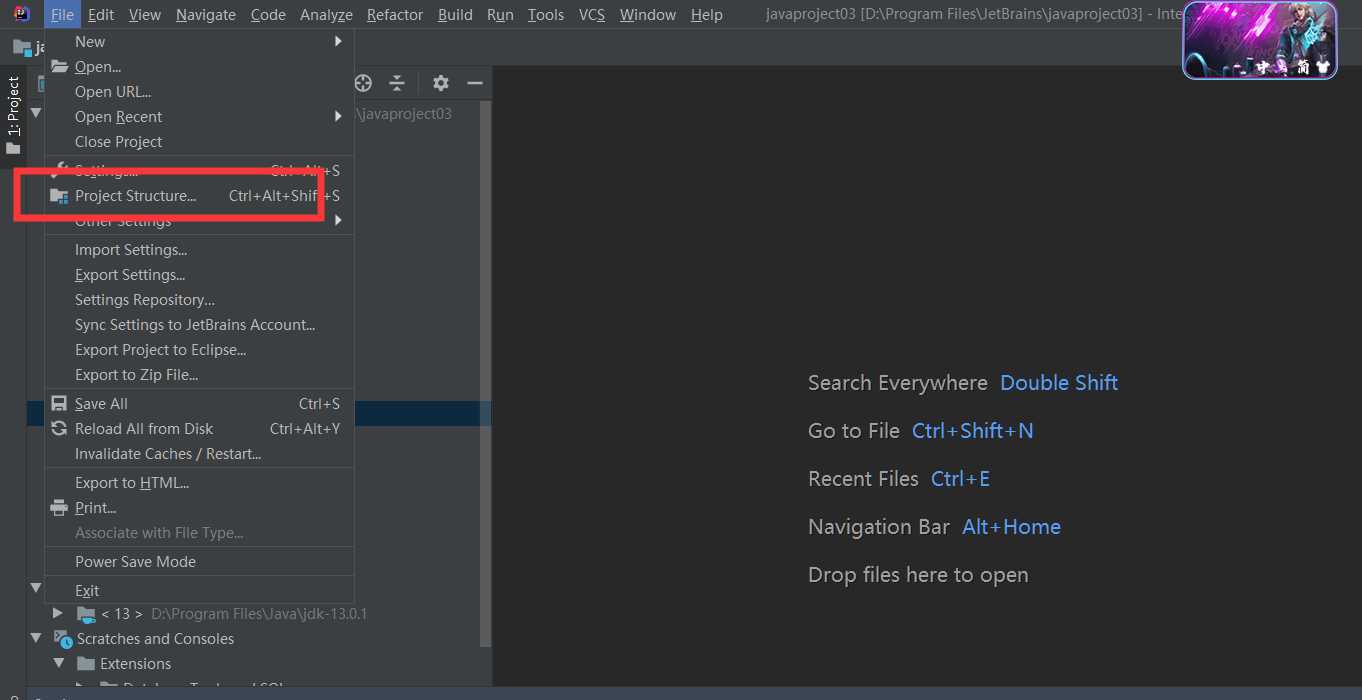Click the IntelliJ IDEA logo icon
The image size is (1362, 700).
(21, 14)
